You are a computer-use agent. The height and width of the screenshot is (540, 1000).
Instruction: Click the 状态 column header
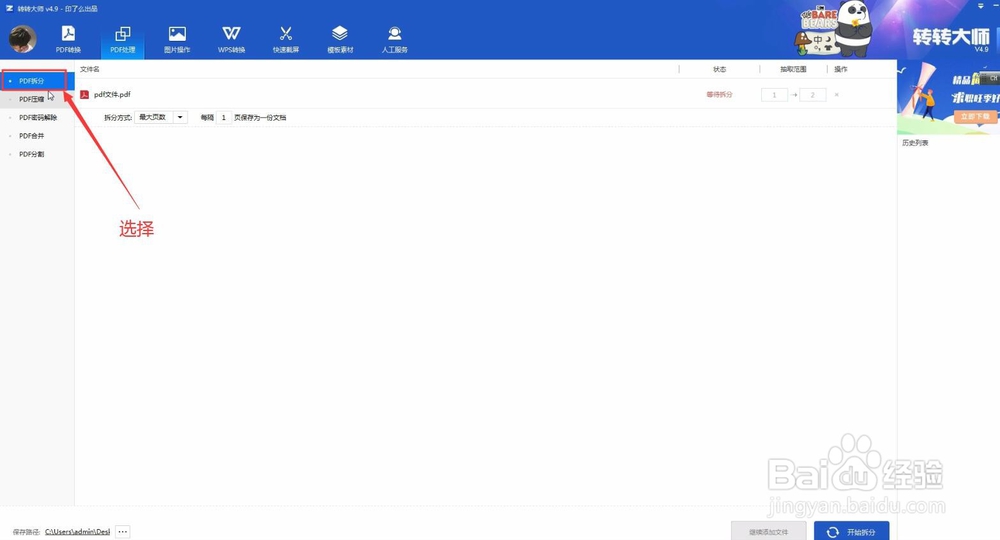(x=719, y=69)
